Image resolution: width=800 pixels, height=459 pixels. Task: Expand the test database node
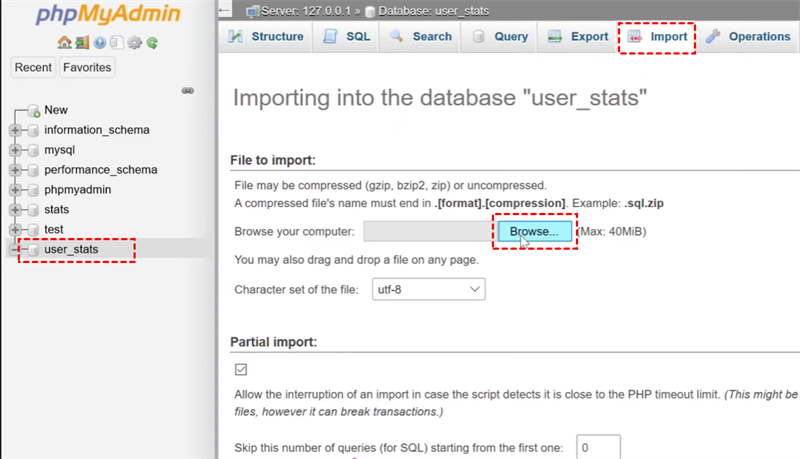click(x=15, y=230)
